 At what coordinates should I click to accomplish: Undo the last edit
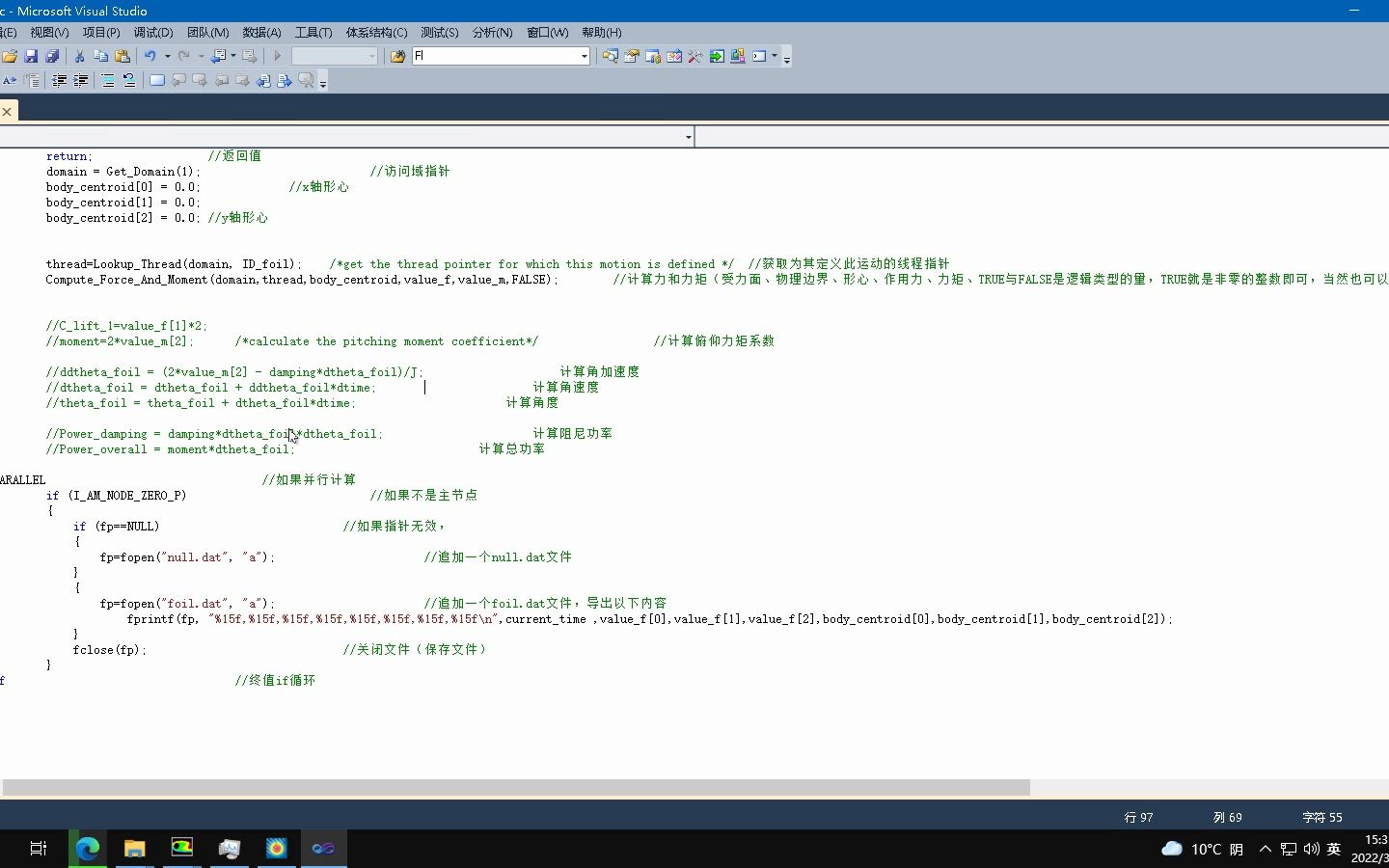point(150,56)
